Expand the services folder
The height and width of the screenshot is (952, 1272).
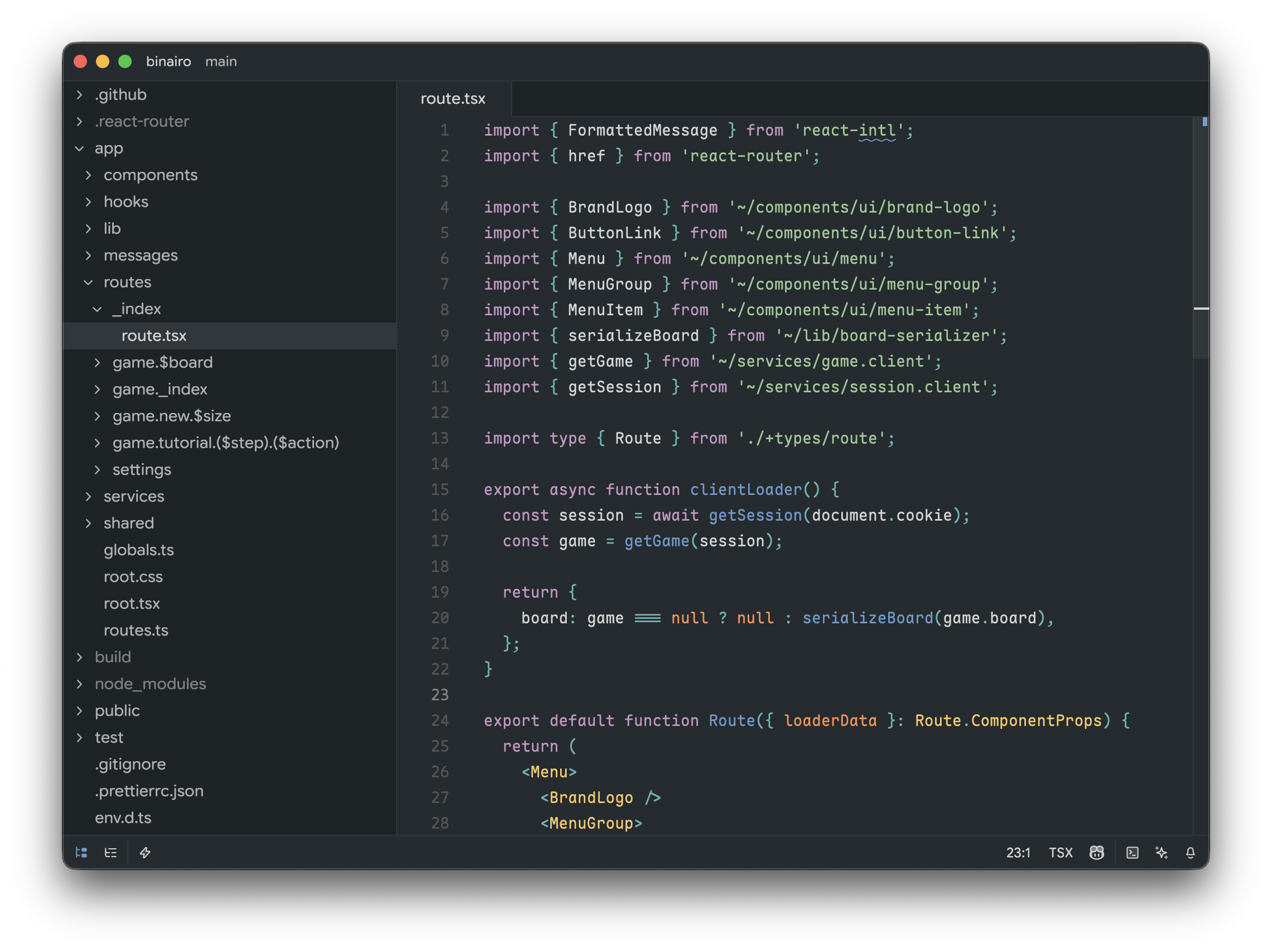(230, 497)
